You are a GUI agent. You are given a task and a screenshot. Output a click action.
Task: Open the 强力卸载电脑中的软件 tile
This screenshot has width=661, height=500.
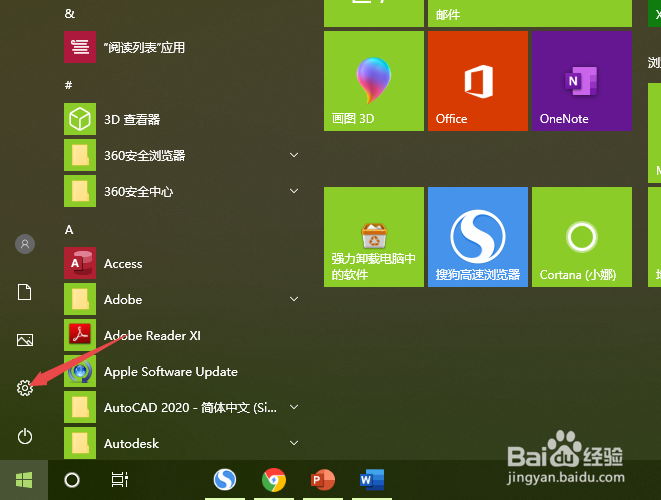(373, 237)
